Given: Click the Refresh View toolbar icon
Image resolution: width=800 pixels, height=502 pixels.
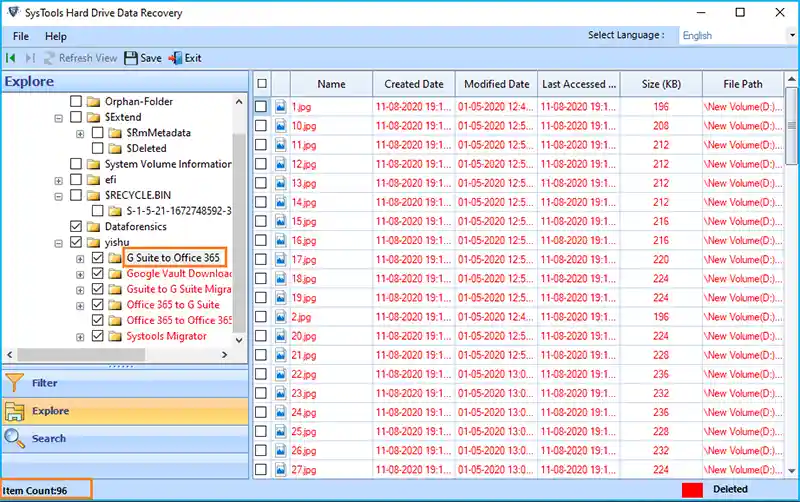Looking at the screenshot, I should (49, 58).
